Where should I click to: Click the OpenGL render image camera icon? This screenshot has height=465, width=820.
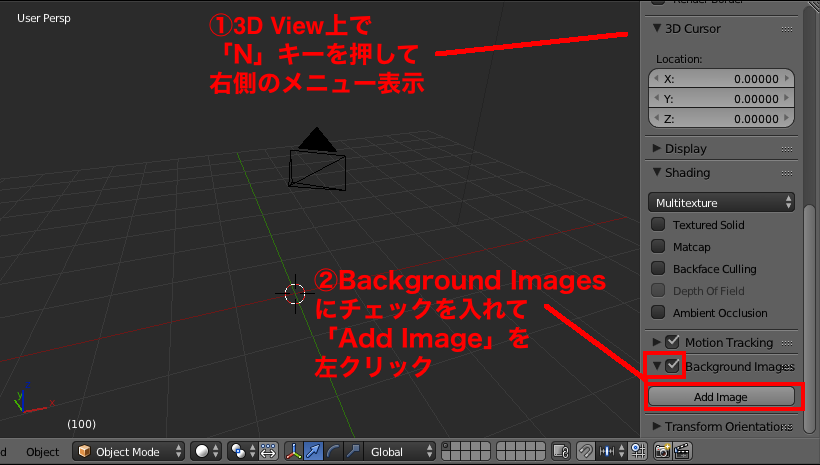(663, 451)
